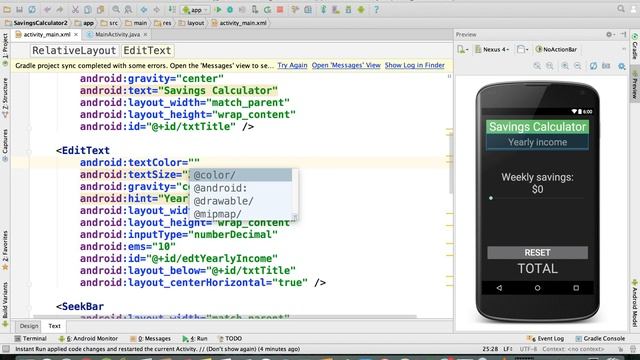640x360 pixels.
Task: Open the Gradle Console
Action: click(600, 339)
